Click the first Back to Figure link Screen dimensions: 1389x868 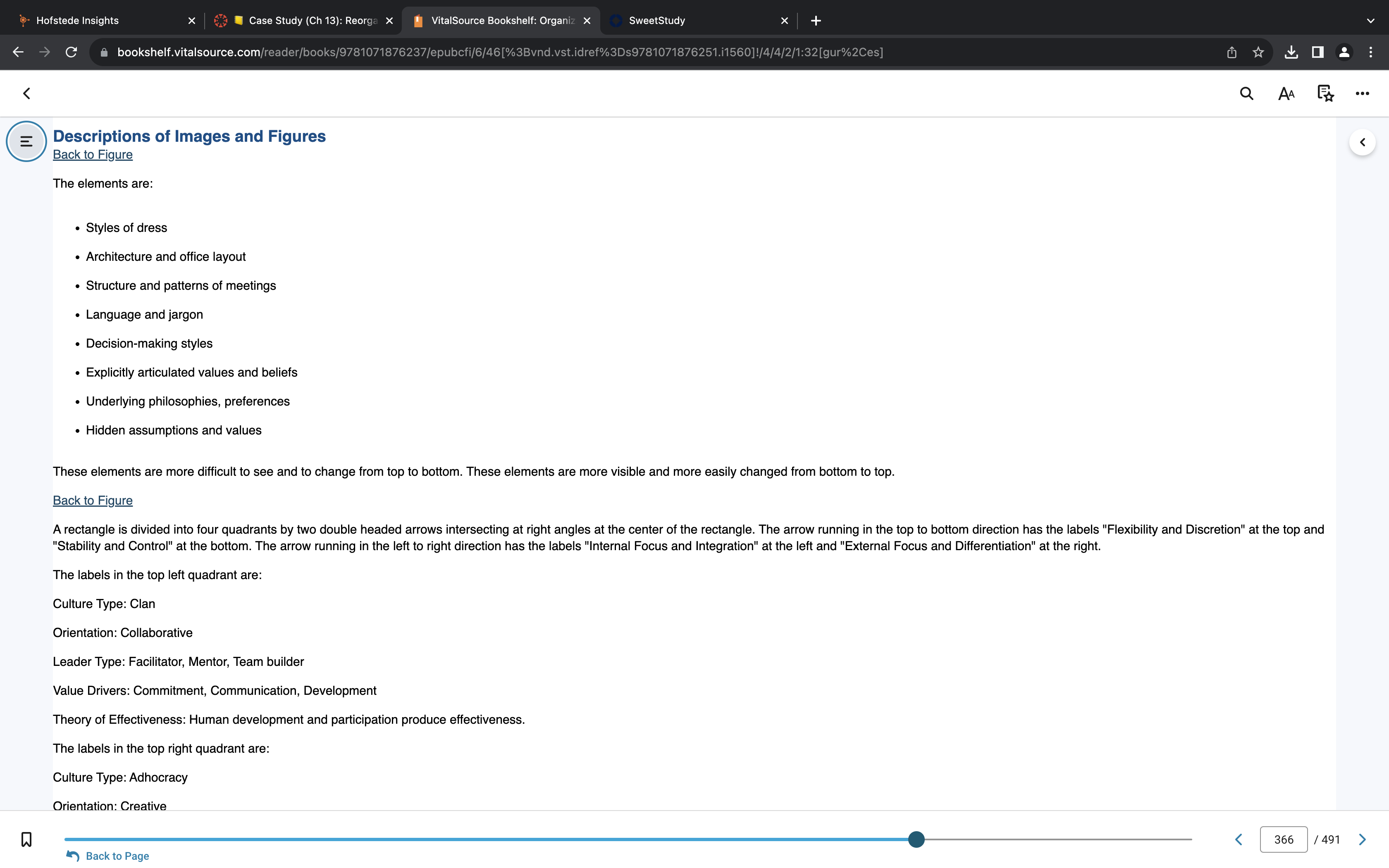[x=93, y=155]
